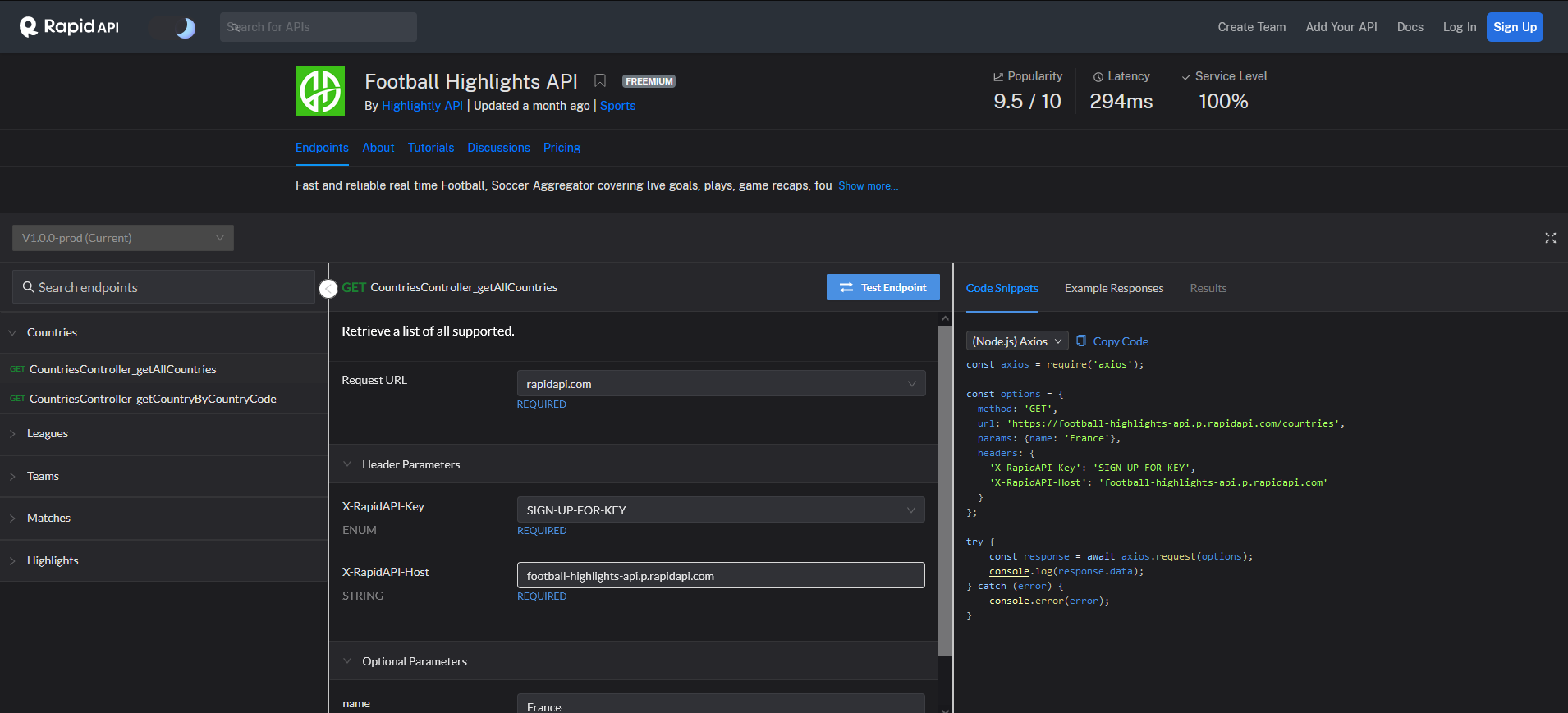This screenshot has height=713, width=1568.
Task: Focus the Search for APIs field
Action: [x=319, y=27]
